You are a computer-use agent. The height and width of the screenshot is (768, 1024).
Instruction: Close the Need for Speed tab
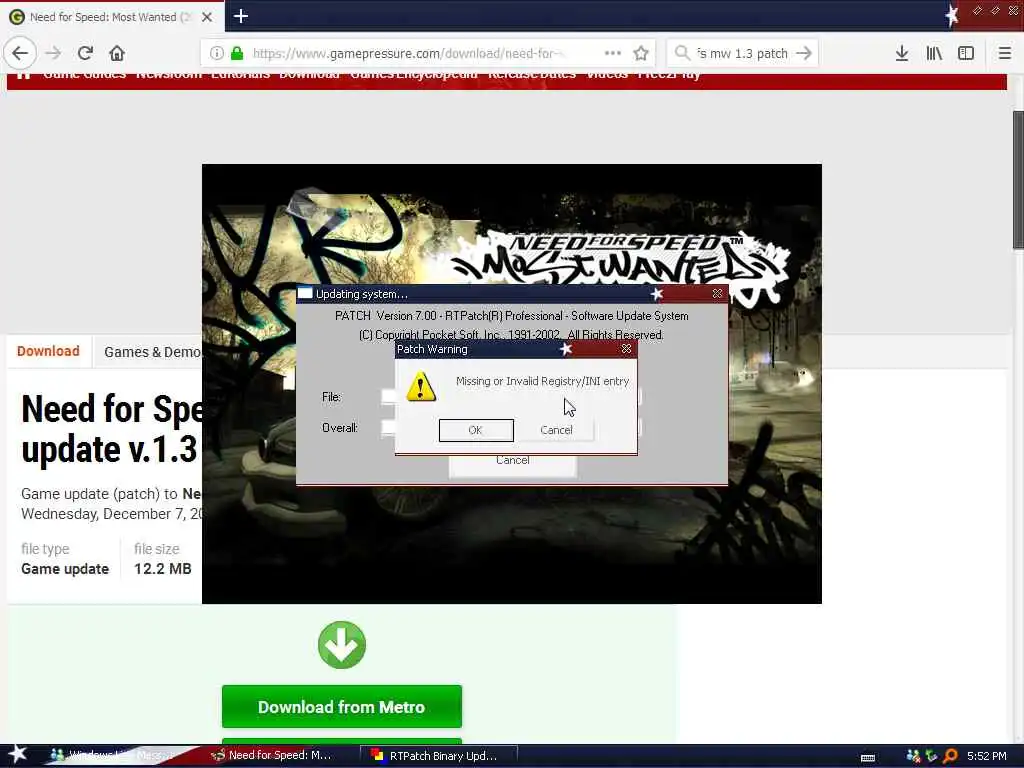click(207, 17)
